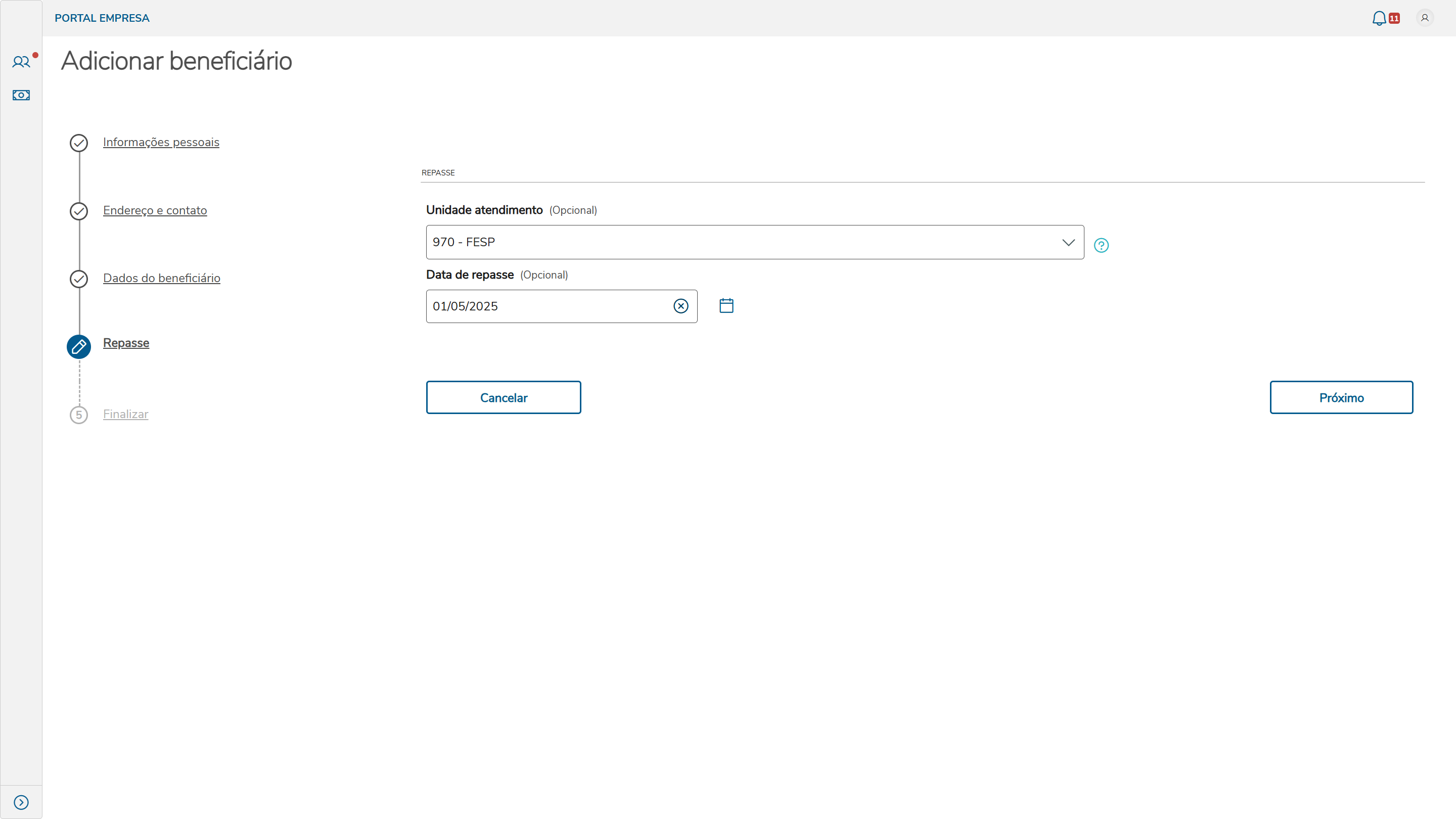Image resolution: width=1456 pixels, height=819 pixels.
Task: Click the Repasse pencil step icon
Action: (x=78, y=346)
